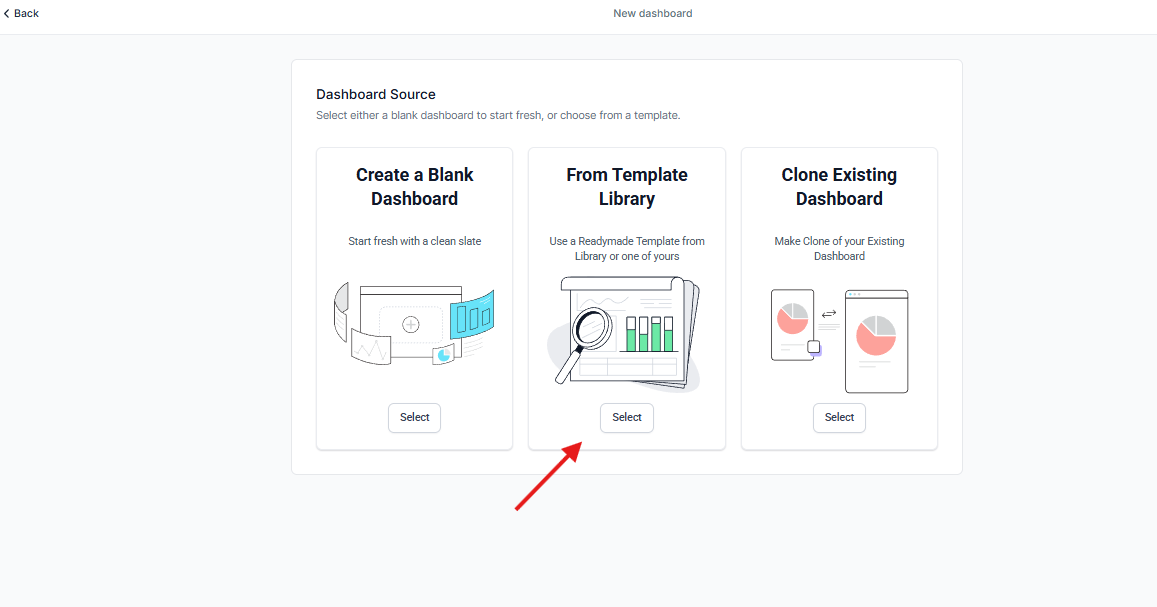Click the 'Create a Blank Dashboard' card title
The width and height of the screenshot is (1157, 607).
point(414,187)
